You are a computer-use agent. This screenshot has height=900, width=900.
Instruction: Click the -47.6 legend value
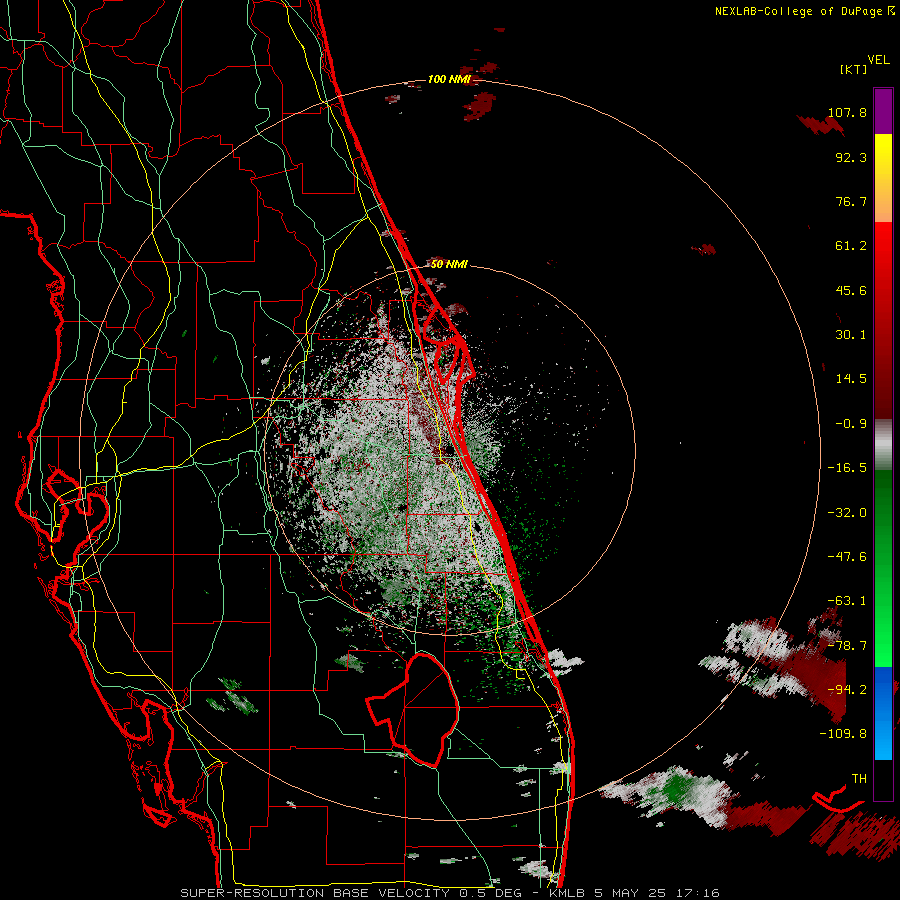tap(847, 557)
